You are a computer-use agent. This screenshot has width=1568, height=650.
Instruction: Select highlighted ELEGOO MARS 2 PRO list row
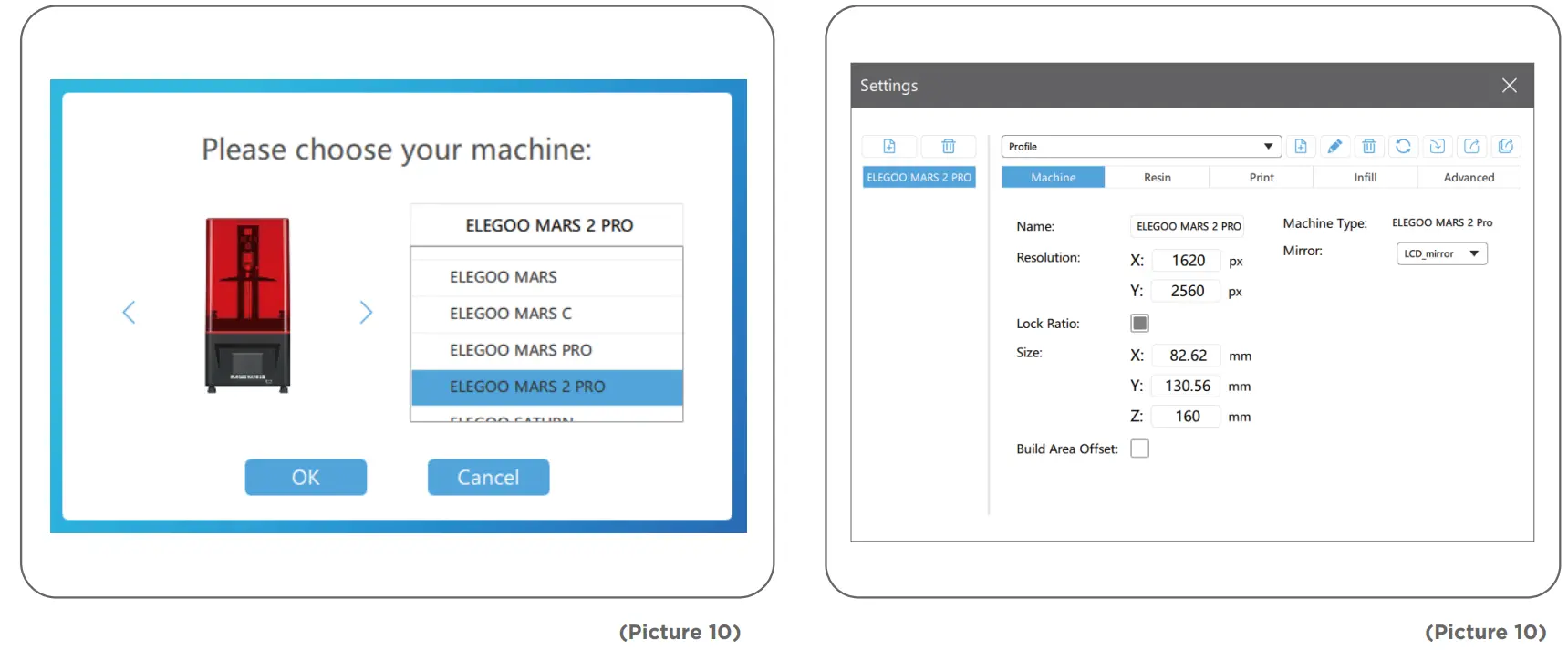pyautogui.click(x=546, y=387)
